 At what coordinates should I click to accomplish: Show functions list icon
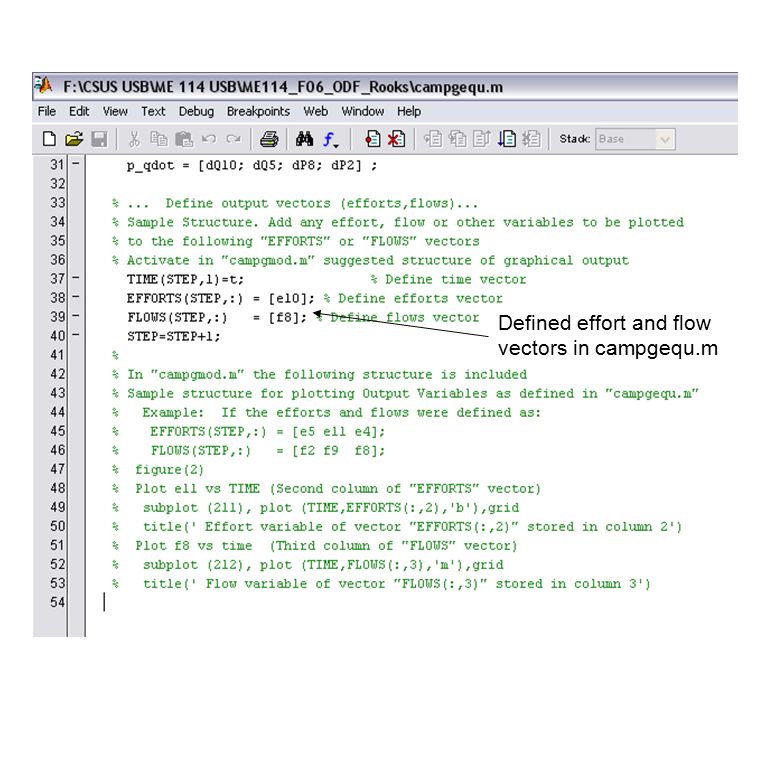tap(330, 140)
